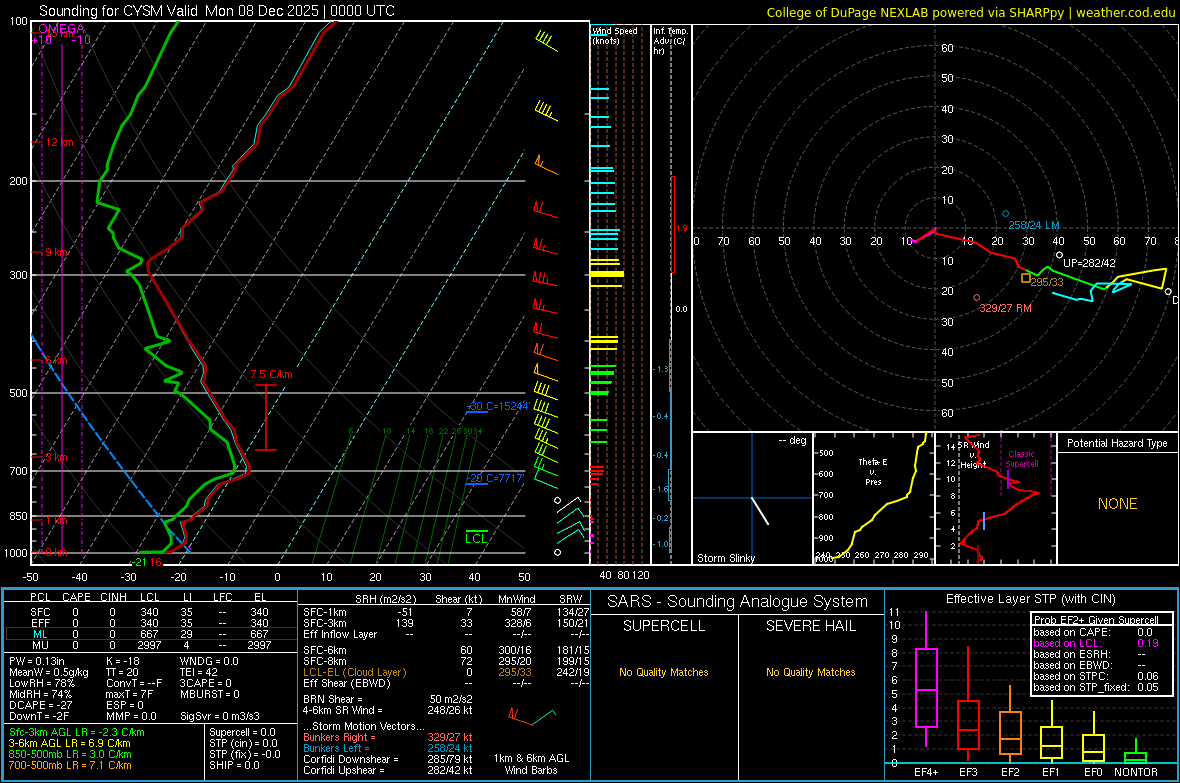1180x783 pixels.
Task: Click the DCAPE = -27 value
Action: (x=39, y=705)
